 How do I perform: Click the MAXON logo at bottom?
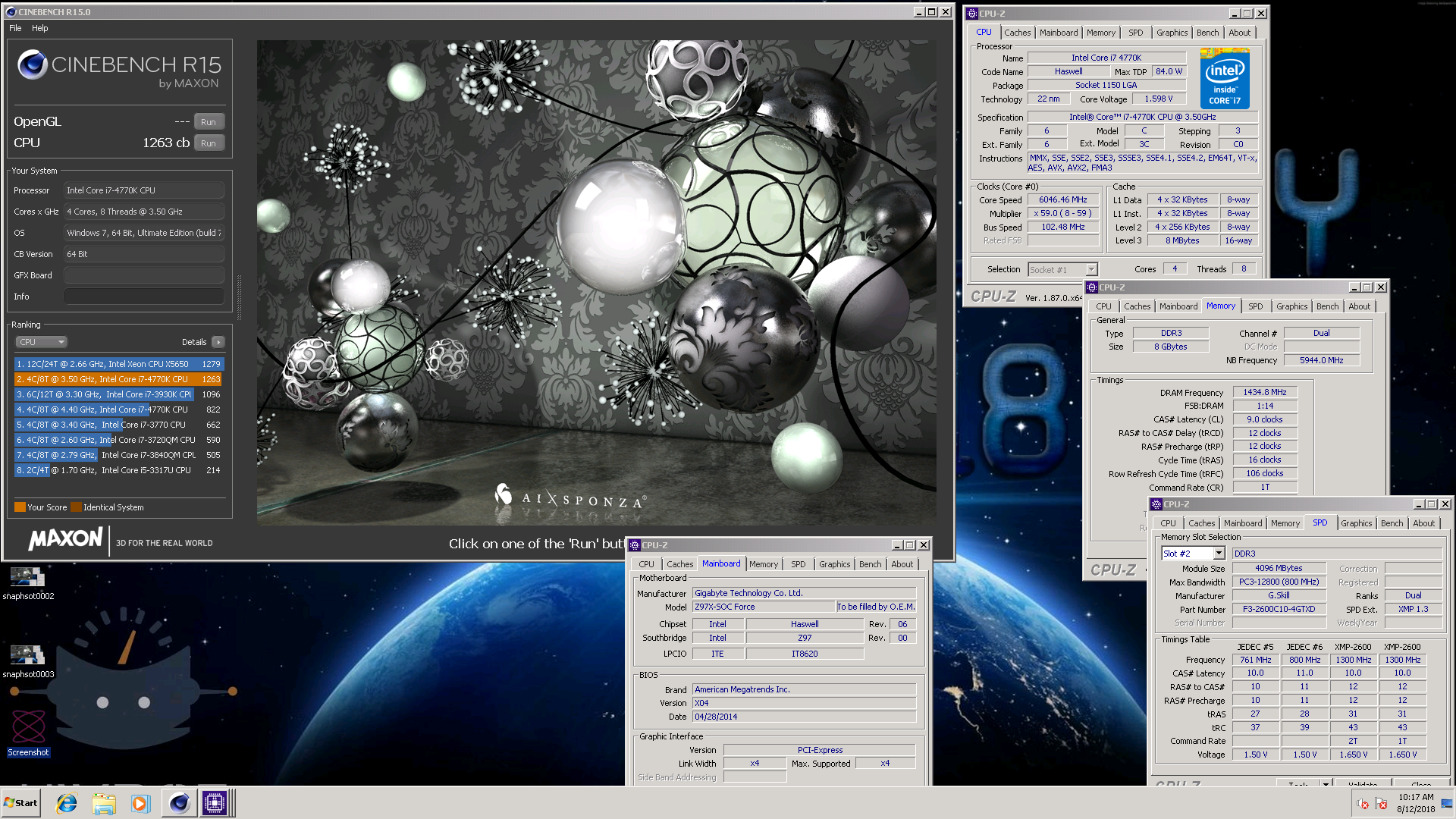(65, 539)
